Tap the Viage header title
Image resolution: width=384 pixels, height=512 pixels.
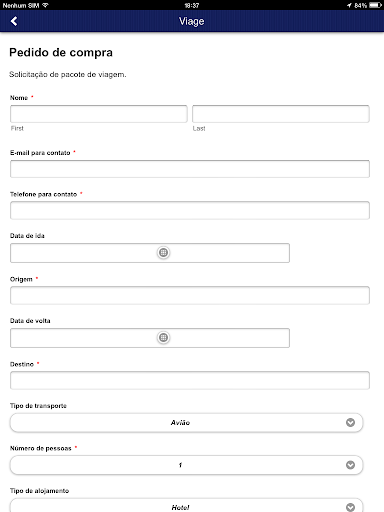tap(192, 21)
